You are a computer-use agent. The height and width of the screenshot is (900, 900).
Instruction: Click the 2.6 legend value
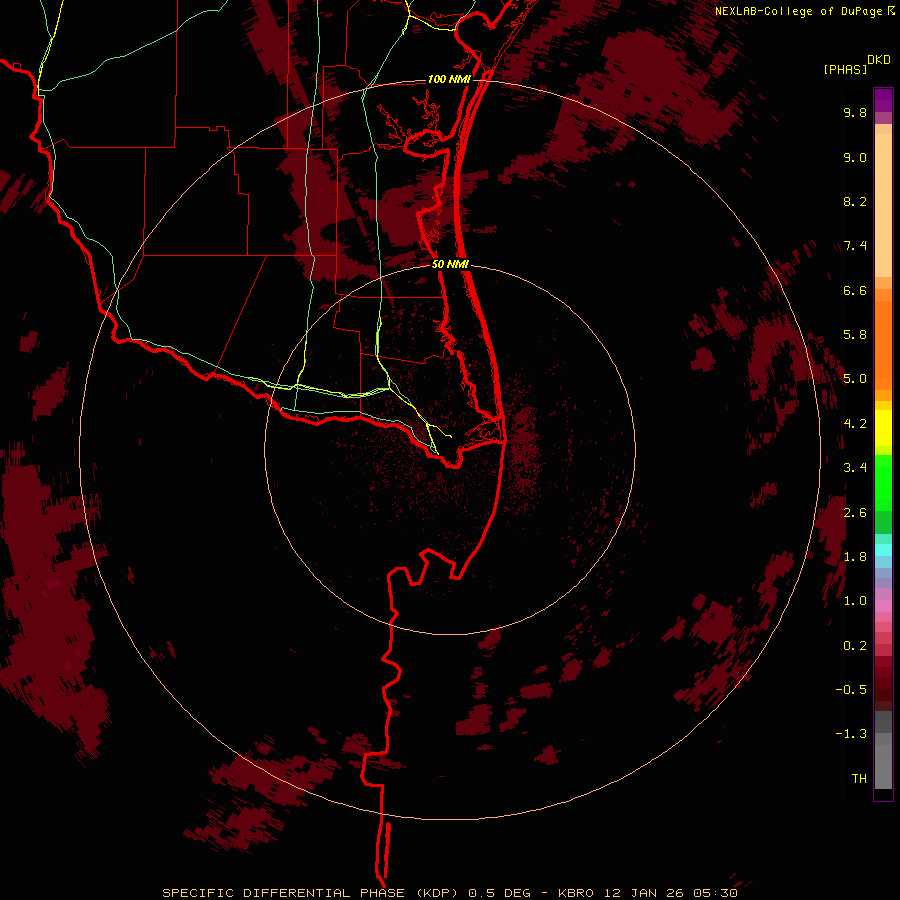tap(855, 513)
